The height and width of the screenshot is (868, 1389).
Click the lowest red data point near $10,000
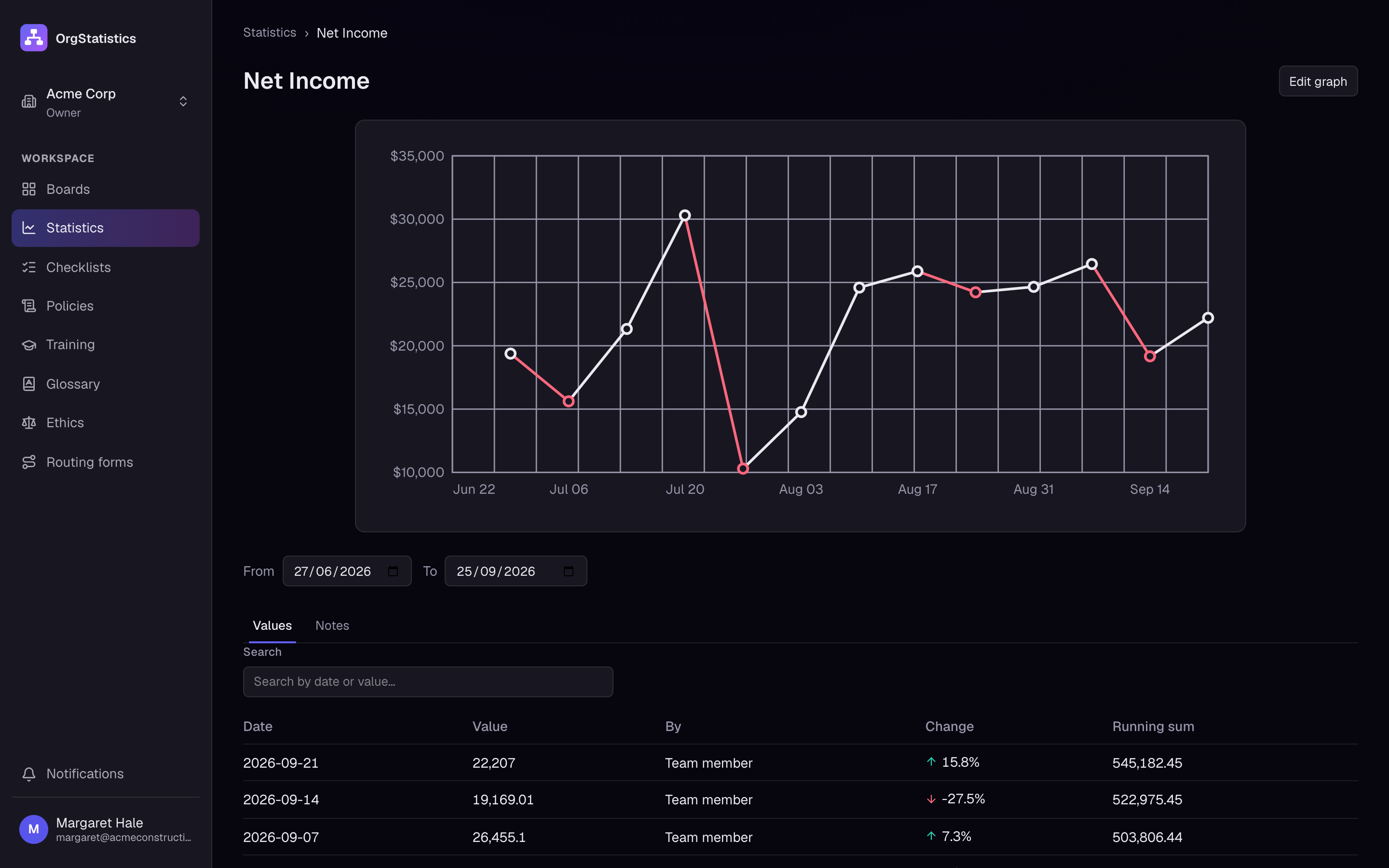(743, 469)
